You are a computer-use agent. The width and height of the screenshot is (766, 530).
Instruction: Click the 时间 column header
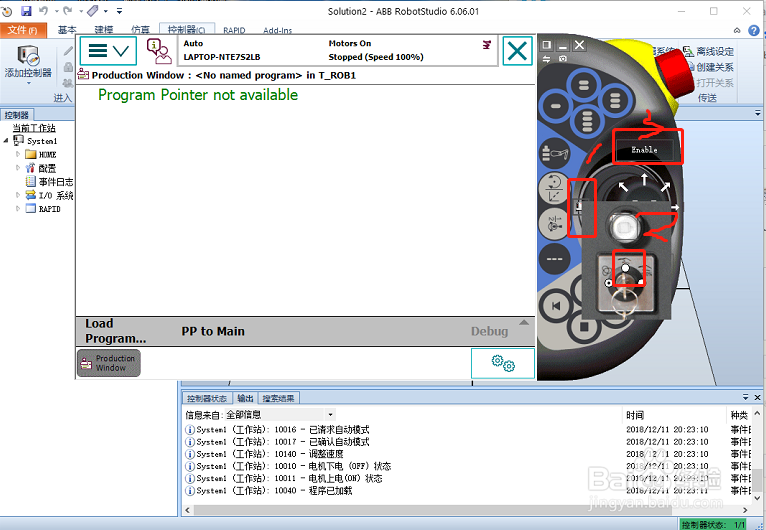[x=635, y=415]
